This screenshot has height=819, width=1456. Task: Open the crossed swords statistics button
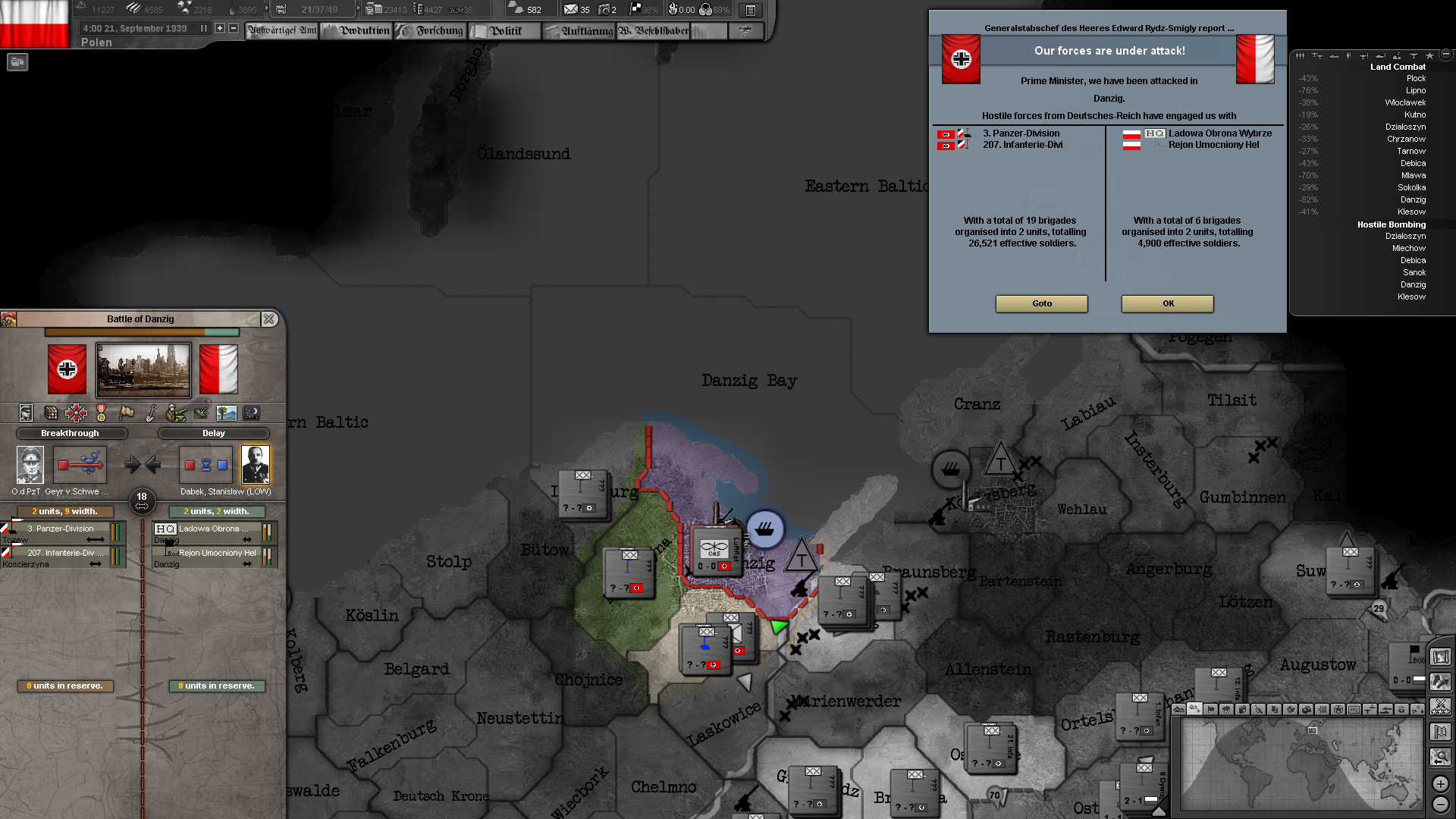[1440, 707]
